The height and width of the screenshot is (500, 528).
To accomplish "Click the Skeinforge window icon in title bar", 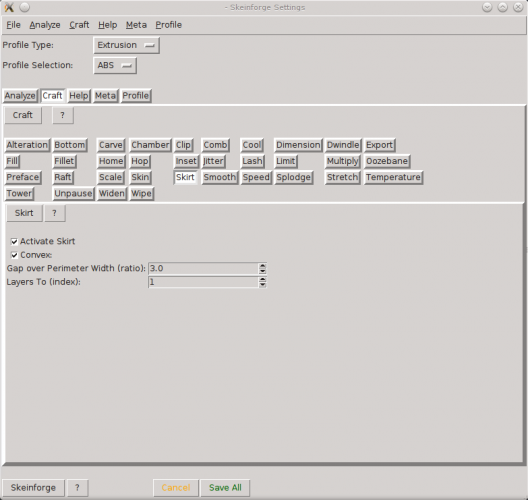I will pyautogui.click(x=9, y=7).
